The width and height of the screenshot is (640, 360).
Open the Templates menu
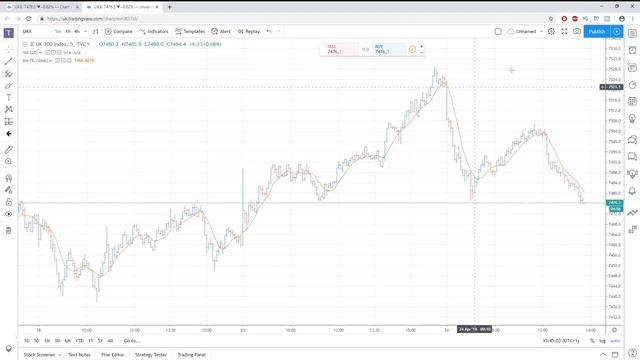pyautogui.click(x=190, y=31)
